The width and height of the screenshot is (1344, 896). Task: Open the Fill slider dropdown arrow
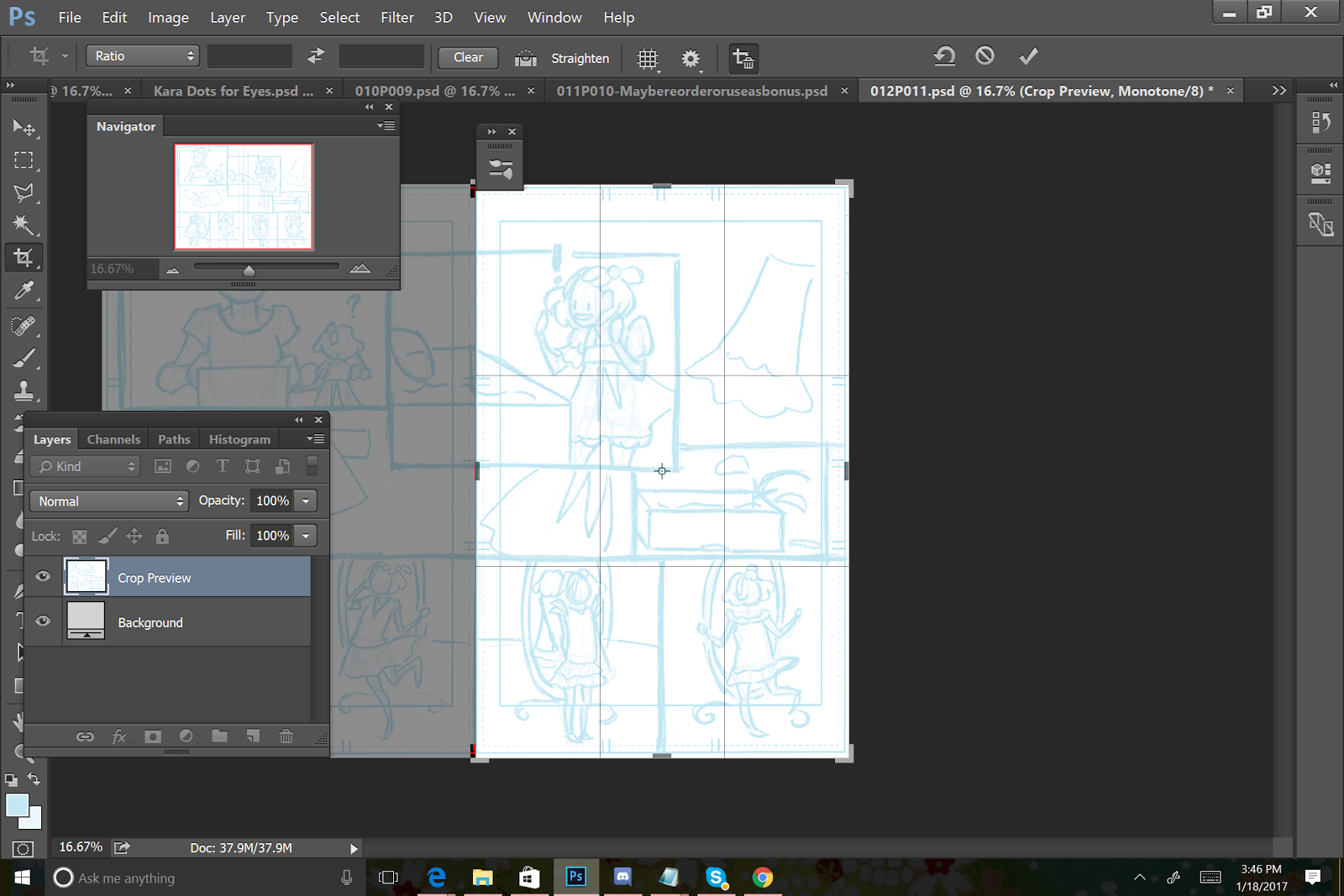[x=307, y=535]
